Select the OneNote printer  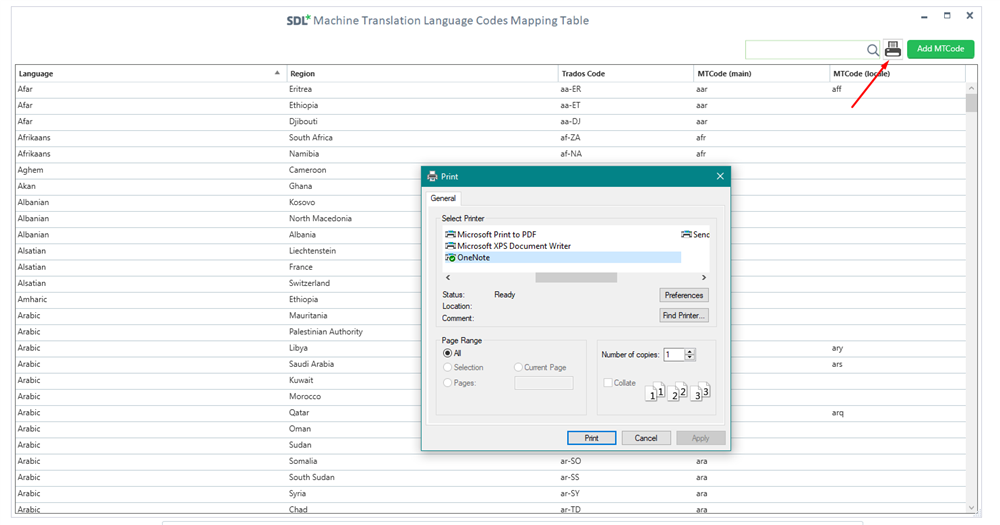pyautogui.click(x=562, y=258)
